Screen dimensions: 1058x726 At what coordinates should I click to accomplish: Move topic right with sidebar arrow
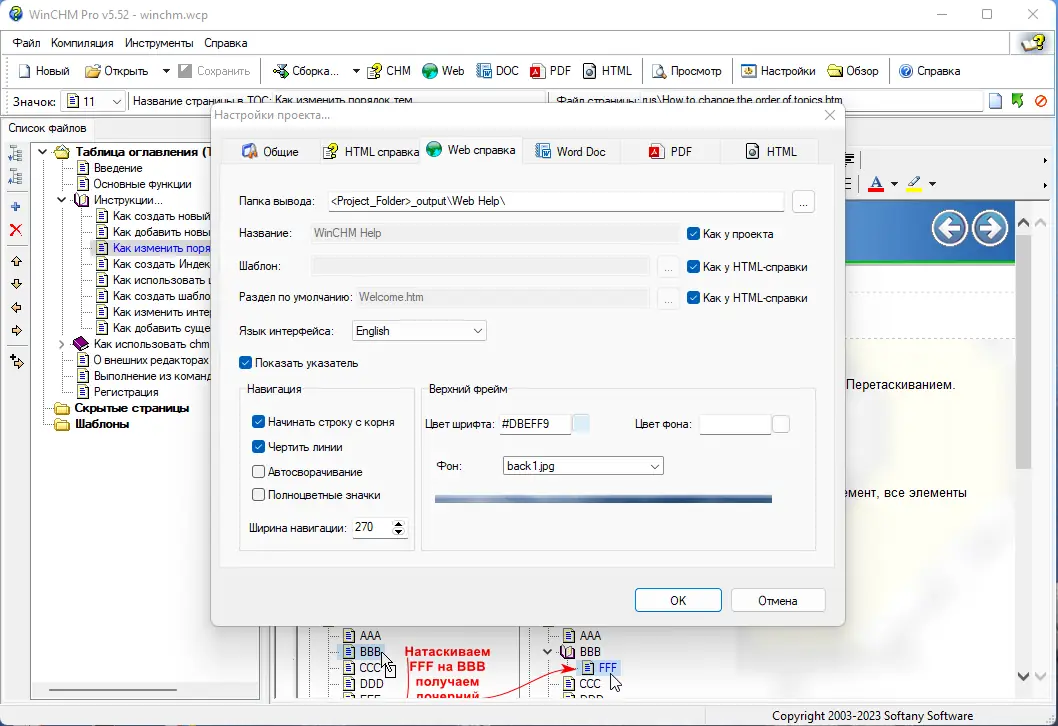click(x=16, y=331)
